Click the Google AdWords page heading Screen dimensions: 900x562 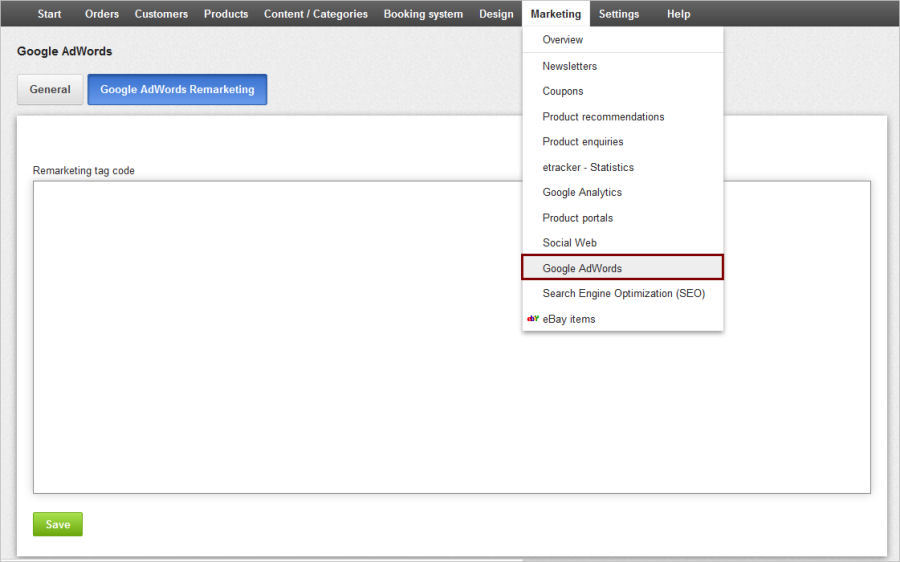64,51
